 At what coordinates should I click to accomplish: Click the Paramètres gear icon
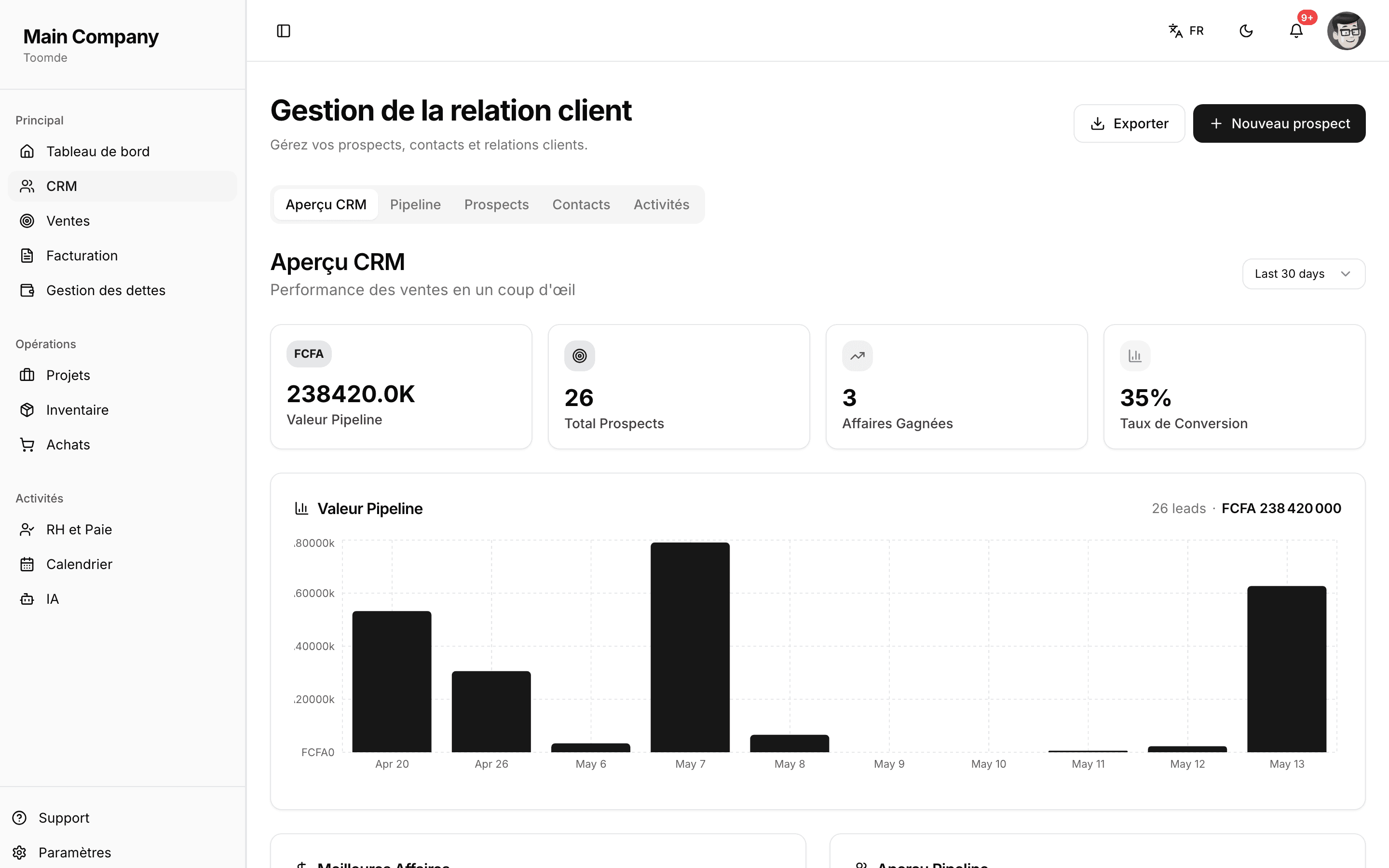click(x=19, y=853)
